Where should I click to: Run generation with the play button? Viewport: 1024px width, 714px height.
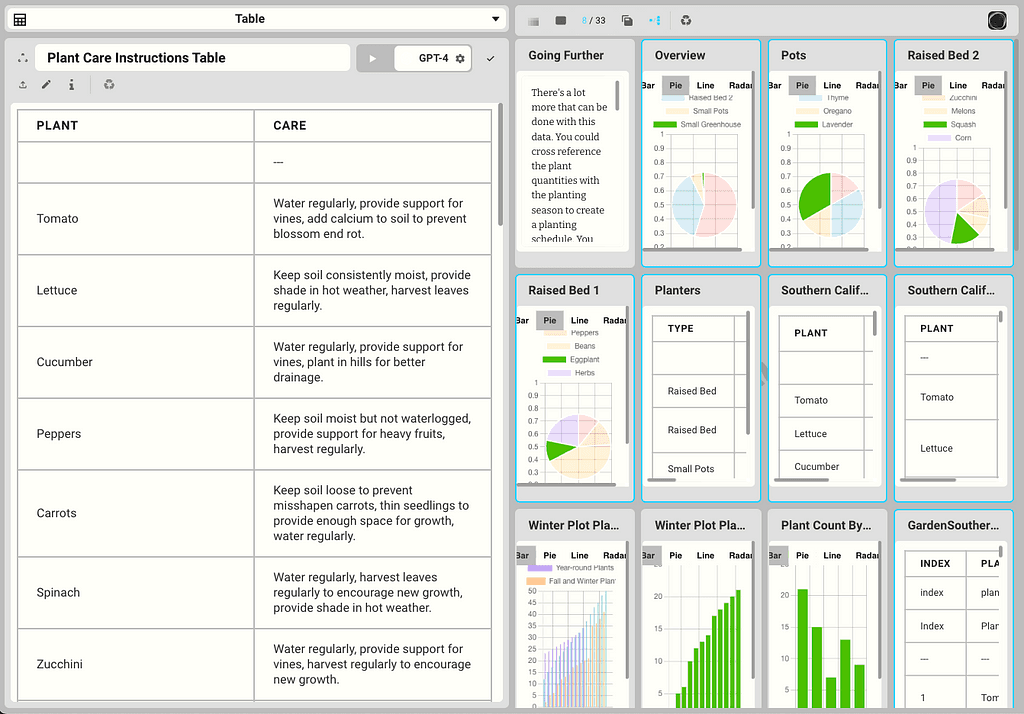[373, 58]
